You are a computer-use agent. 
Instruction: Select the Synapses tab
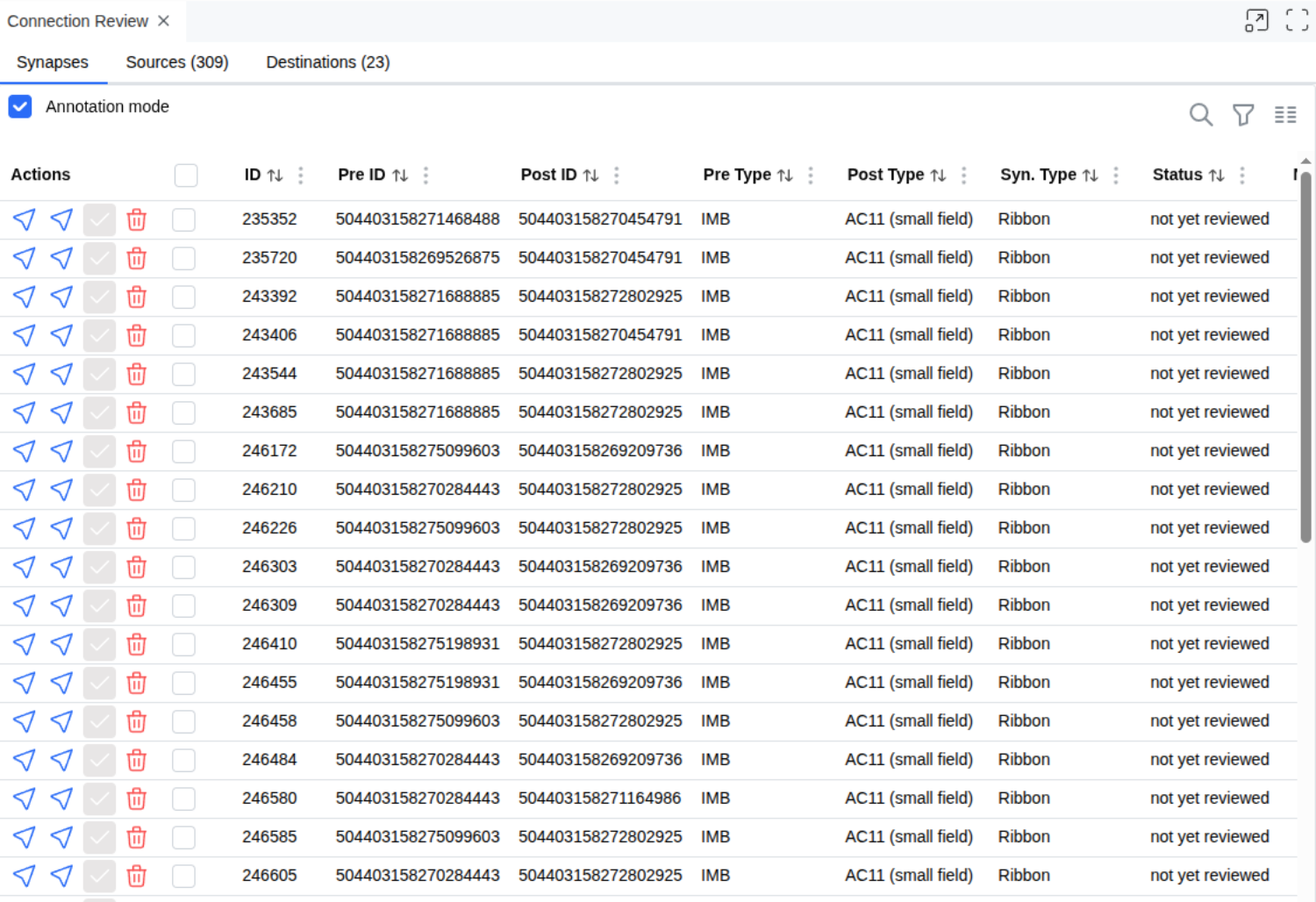click(53, 62)
